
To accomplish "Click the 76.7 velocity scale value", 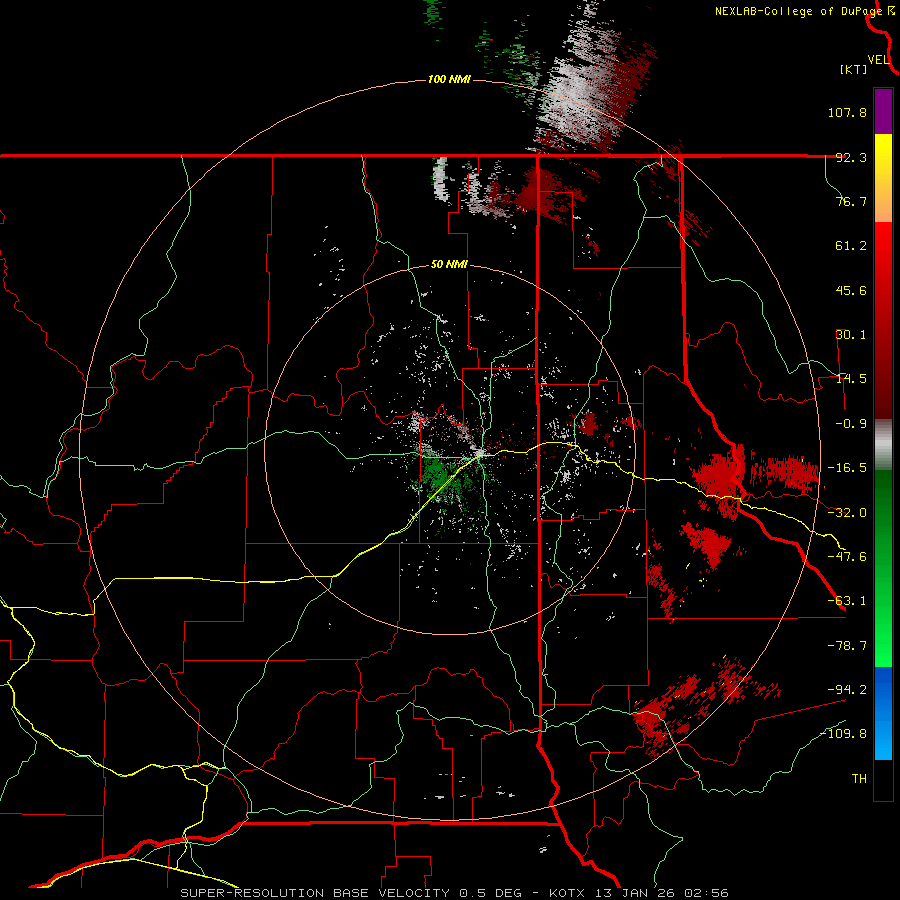I will [851, 201].
